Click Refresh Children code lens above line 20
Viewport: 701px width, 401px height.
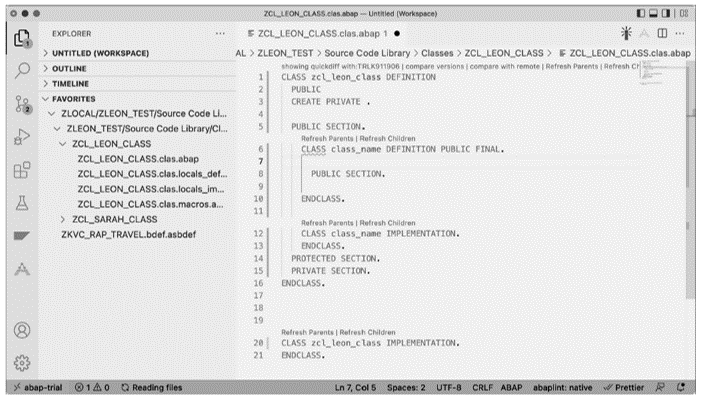pos(367,332)
